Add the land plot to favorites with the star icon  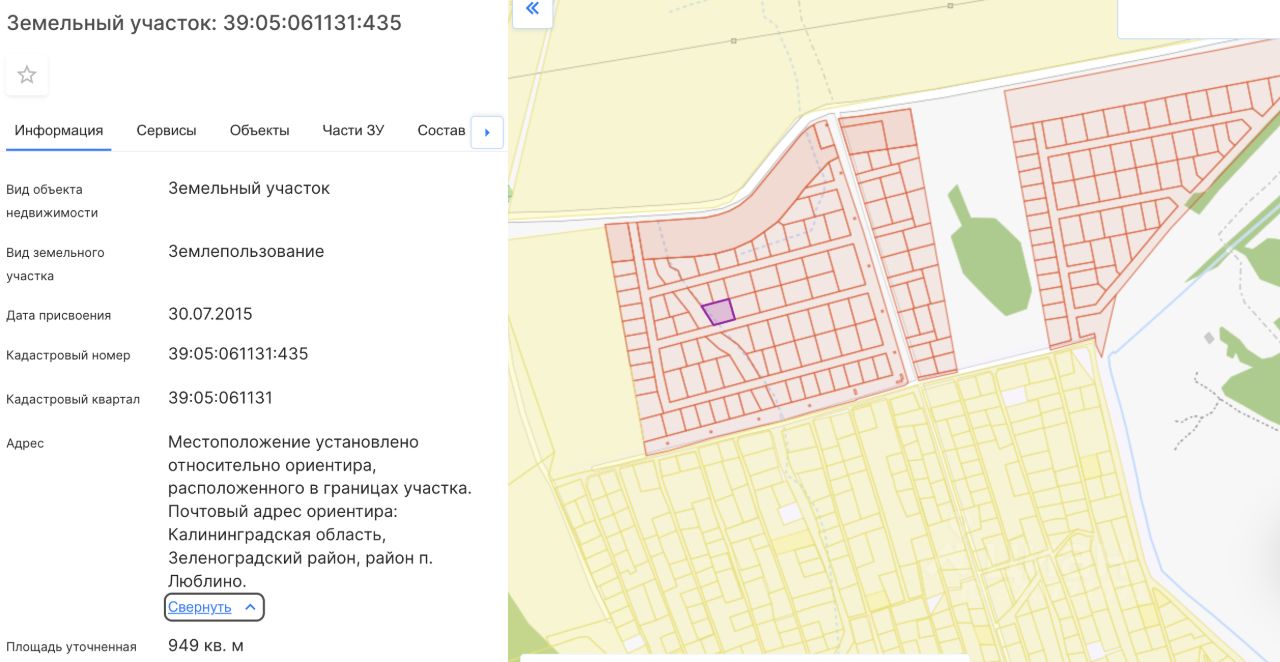27,75
